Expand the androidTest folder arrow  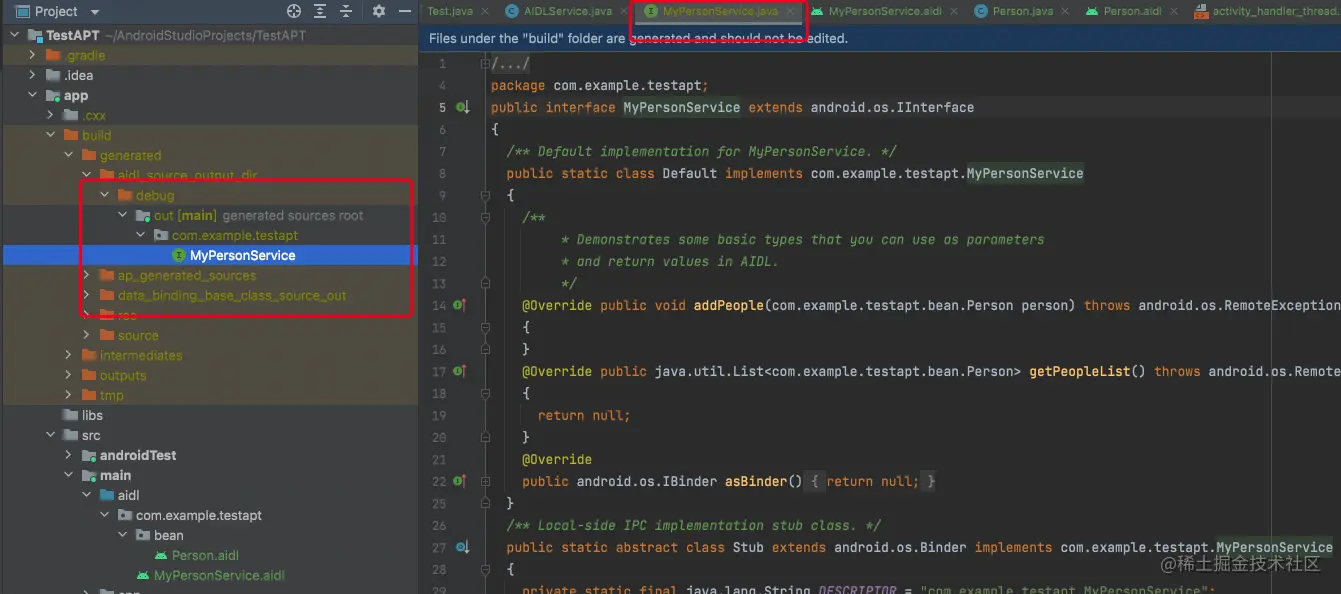(x=69, y=455)
